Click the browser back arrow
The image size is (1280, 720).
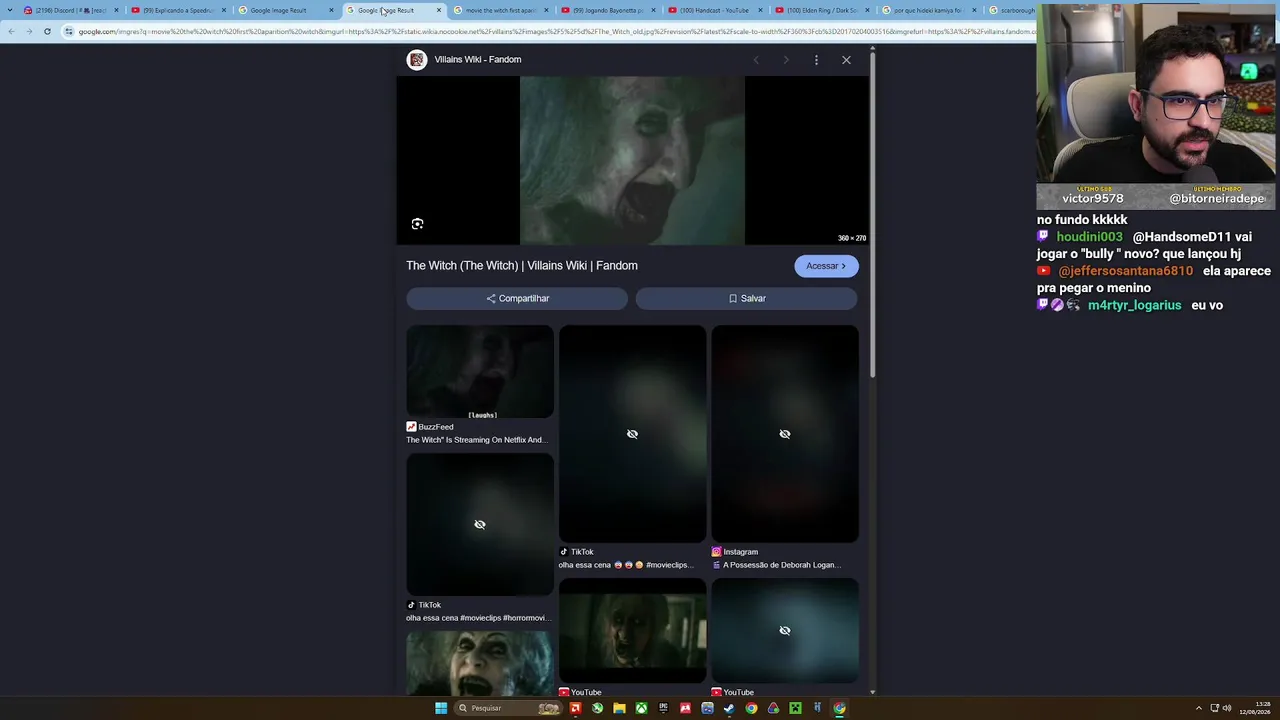[11, 32]
